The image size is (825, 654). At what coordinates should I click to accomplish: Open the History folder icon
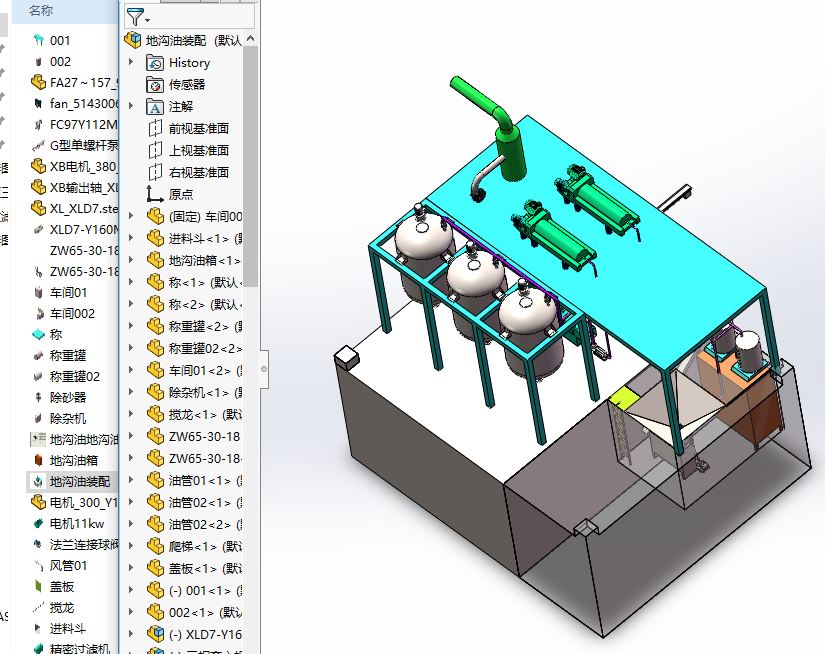(155, 63)
